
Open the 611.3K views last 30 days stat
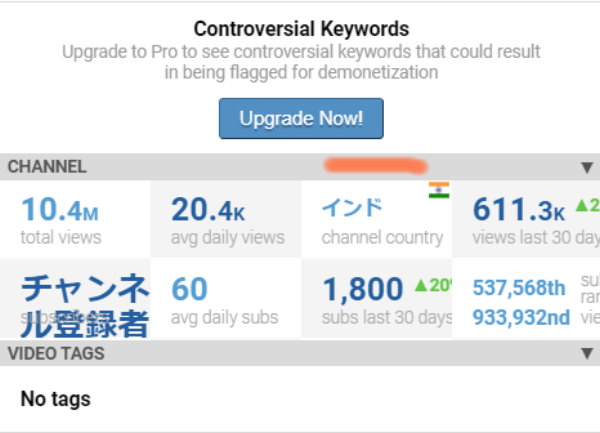tap(518, 210)
